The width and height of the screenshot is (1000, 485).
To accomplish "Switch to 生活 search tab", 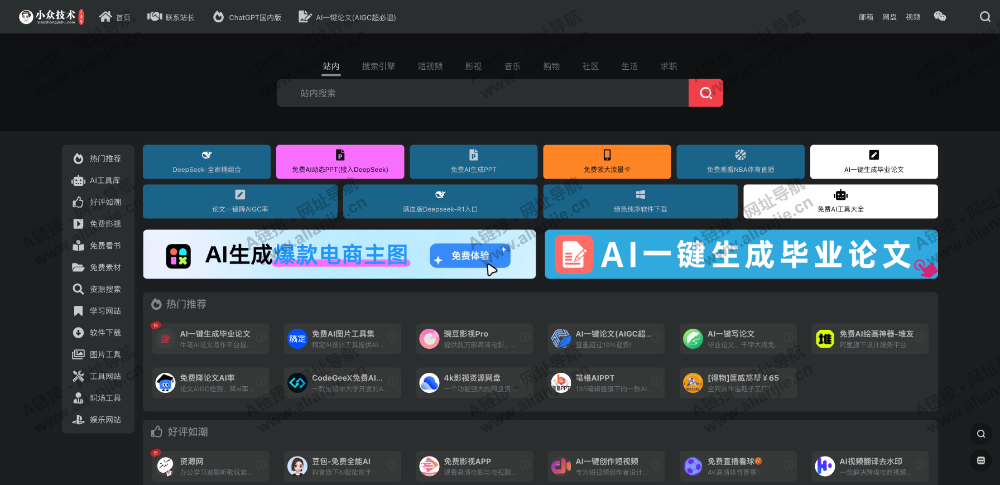I will coord(629,66).
